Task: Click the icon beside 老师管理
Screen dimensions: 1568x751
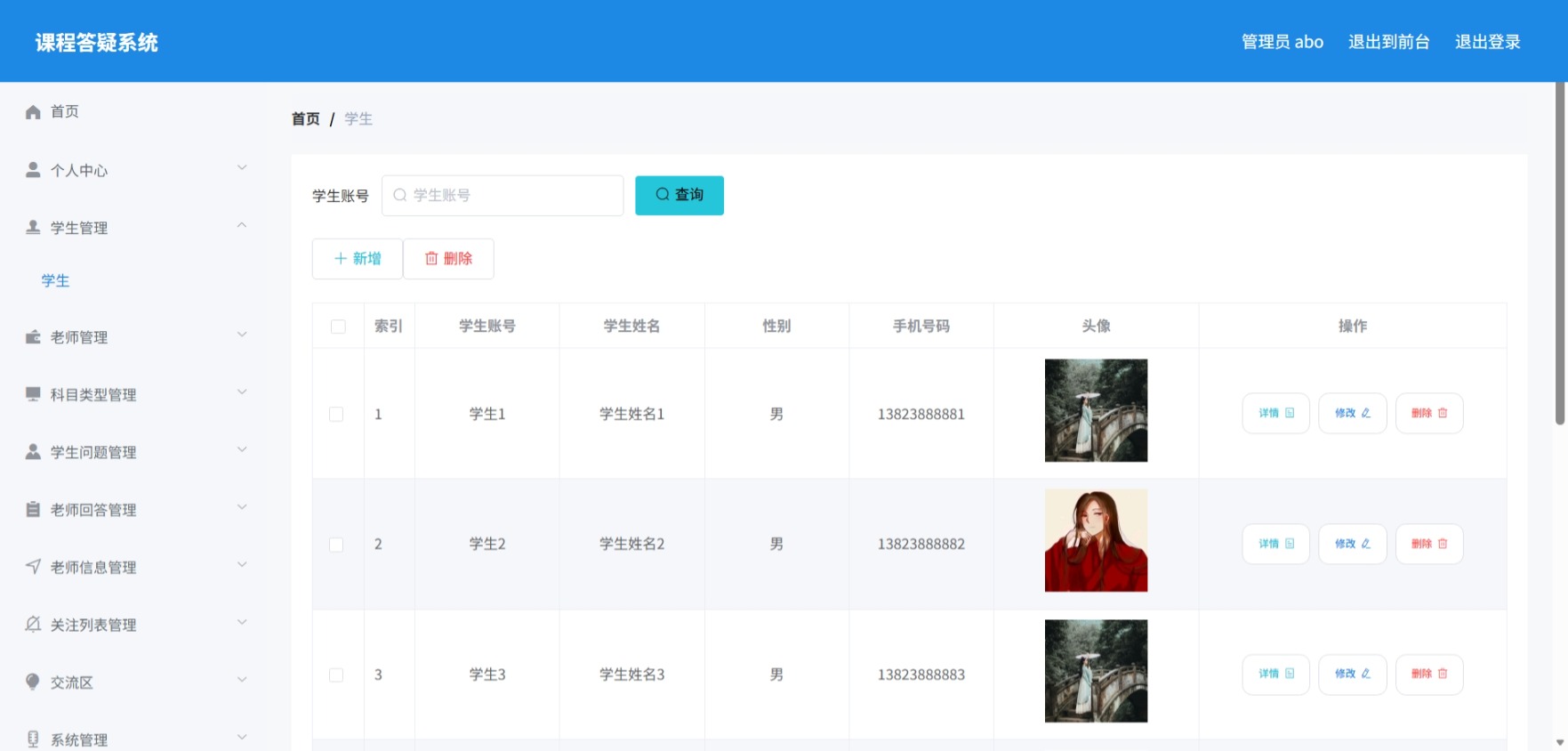Action: point(33,337)
